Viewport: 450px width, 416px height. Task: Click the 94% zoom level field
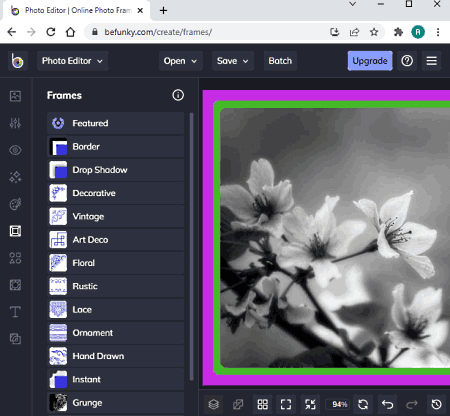[x=339, y=404]
